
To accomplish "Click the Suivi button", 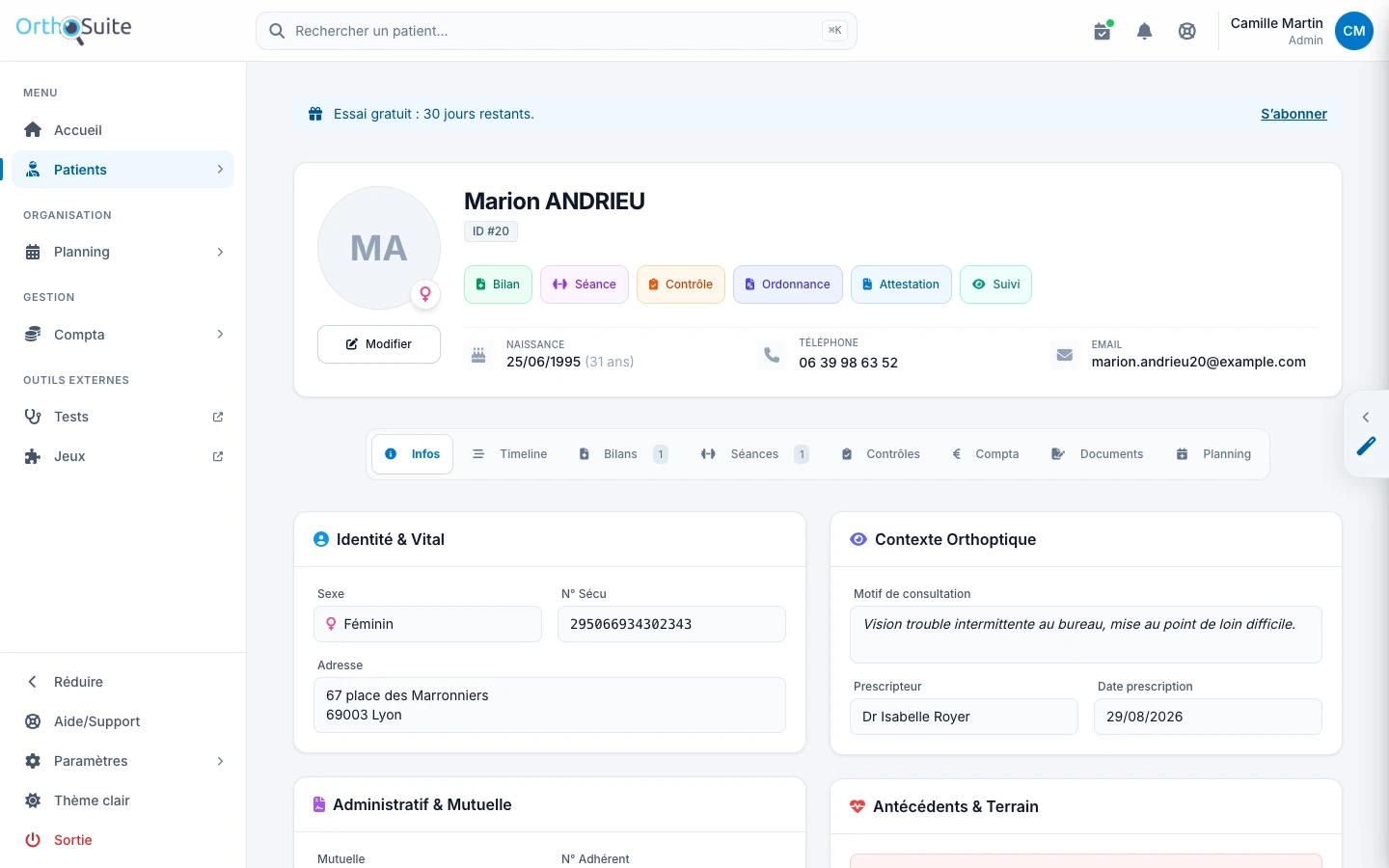I will pyautogui.click(x=995, y=285).
